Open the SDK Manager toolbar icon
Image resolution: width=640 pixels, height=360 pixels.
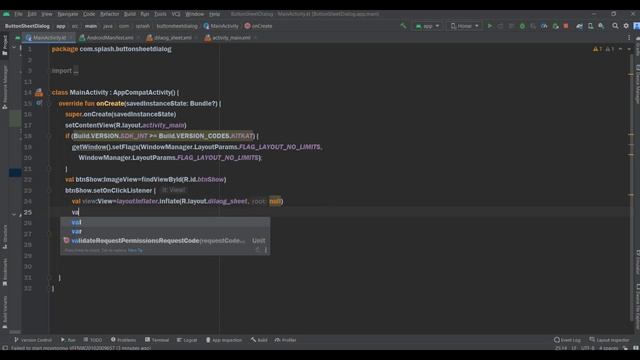tap(601, 26)
